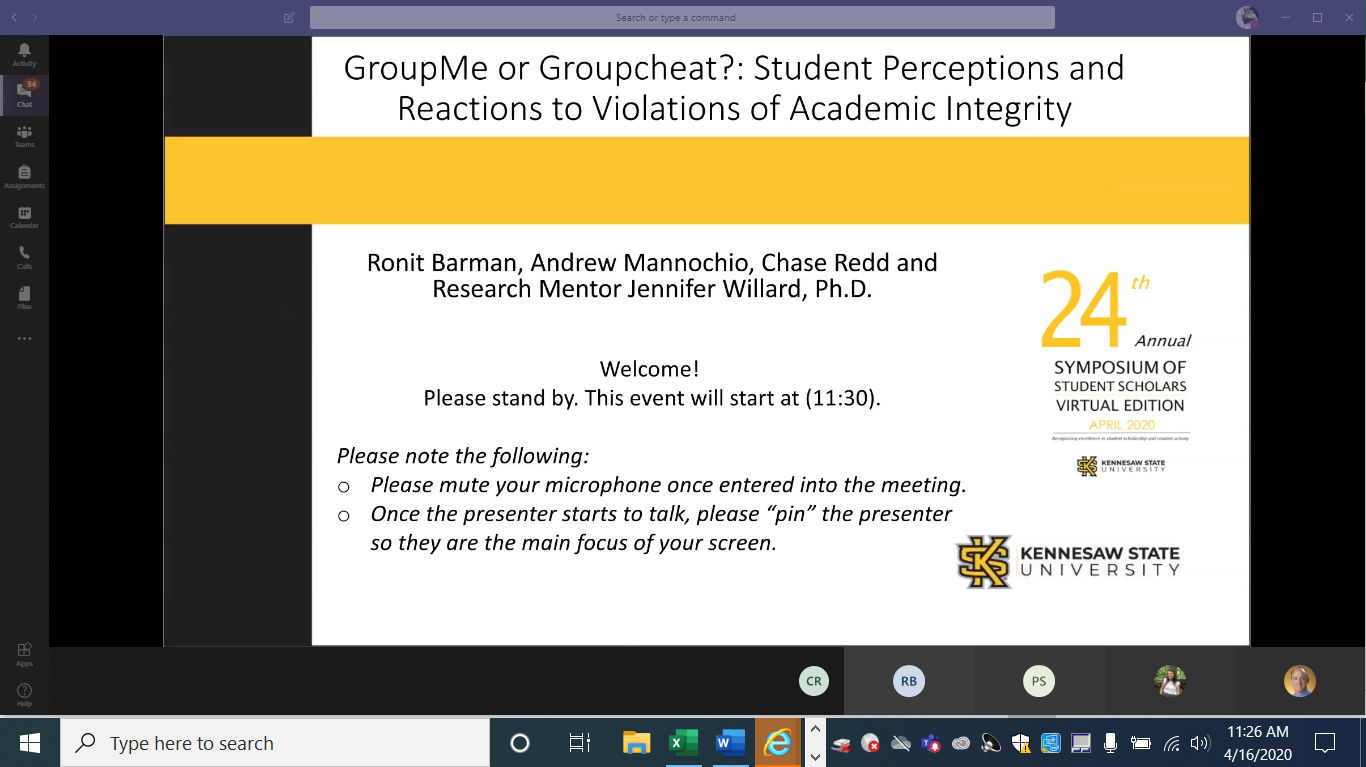1366x767 pixels.
Task: Start a new chat with compose icon
Action: (x=289, y=17)
